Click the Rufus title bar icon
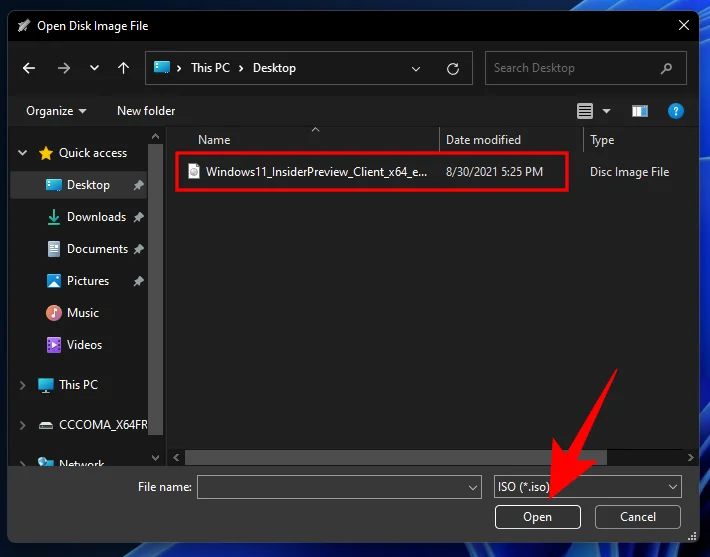This screenshot has height=557, width=710. click(x=24, y=26)
